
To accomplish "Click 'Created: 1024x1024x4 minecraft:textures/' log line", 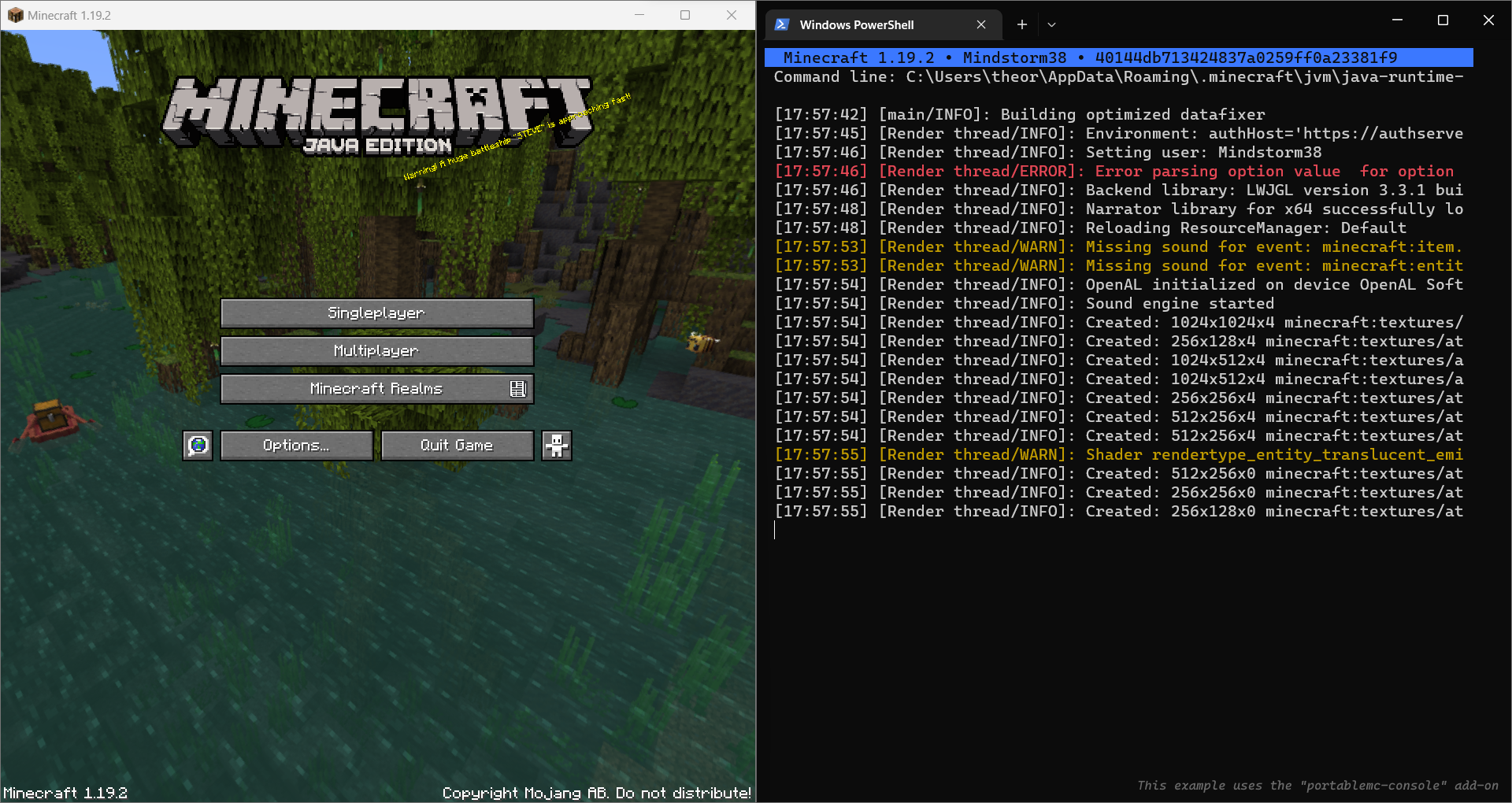I will (1119, 322).
